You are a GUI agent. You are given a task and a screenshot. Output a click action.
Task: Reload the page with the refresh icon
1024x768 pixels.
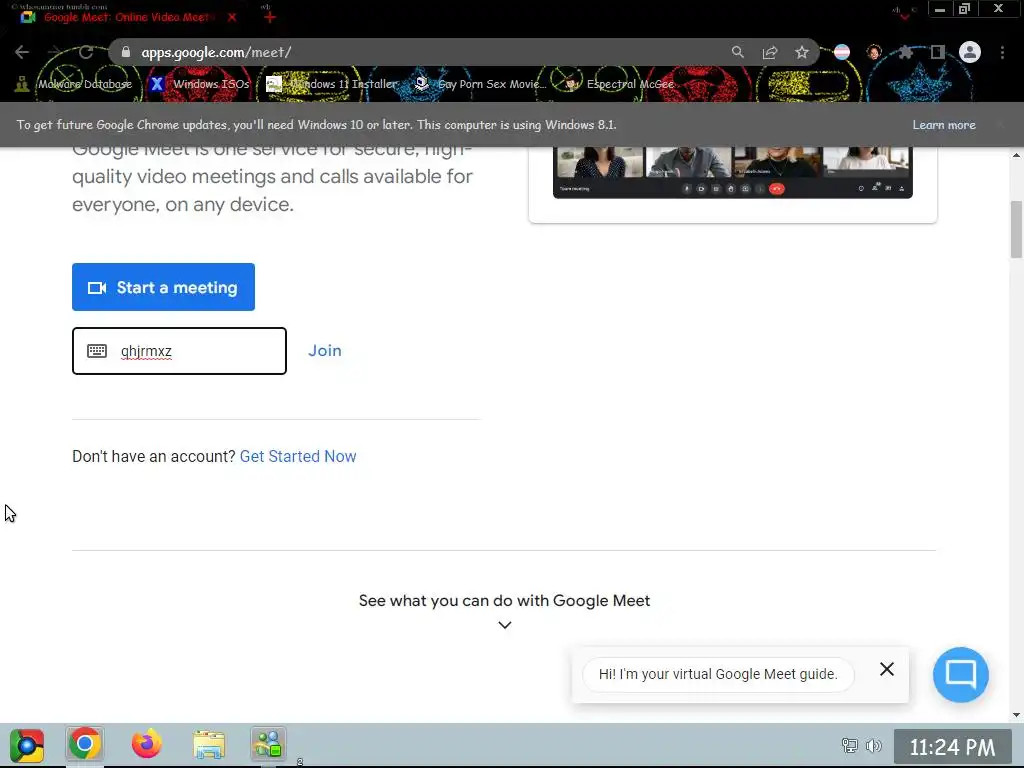click(86, 52)
